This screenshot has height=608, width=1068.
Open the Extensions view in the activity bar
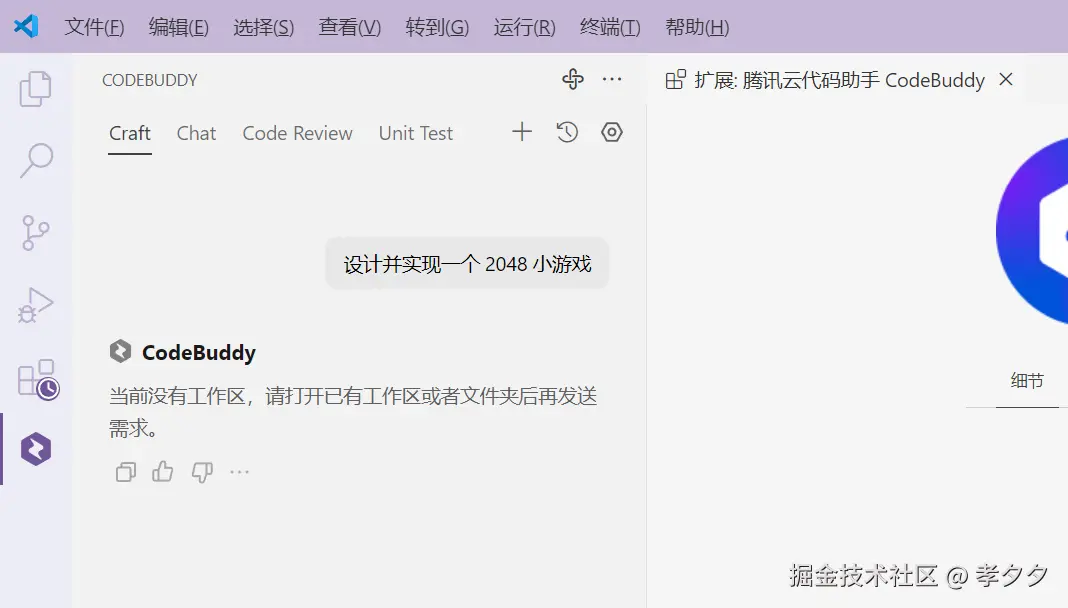click(38, 379)
